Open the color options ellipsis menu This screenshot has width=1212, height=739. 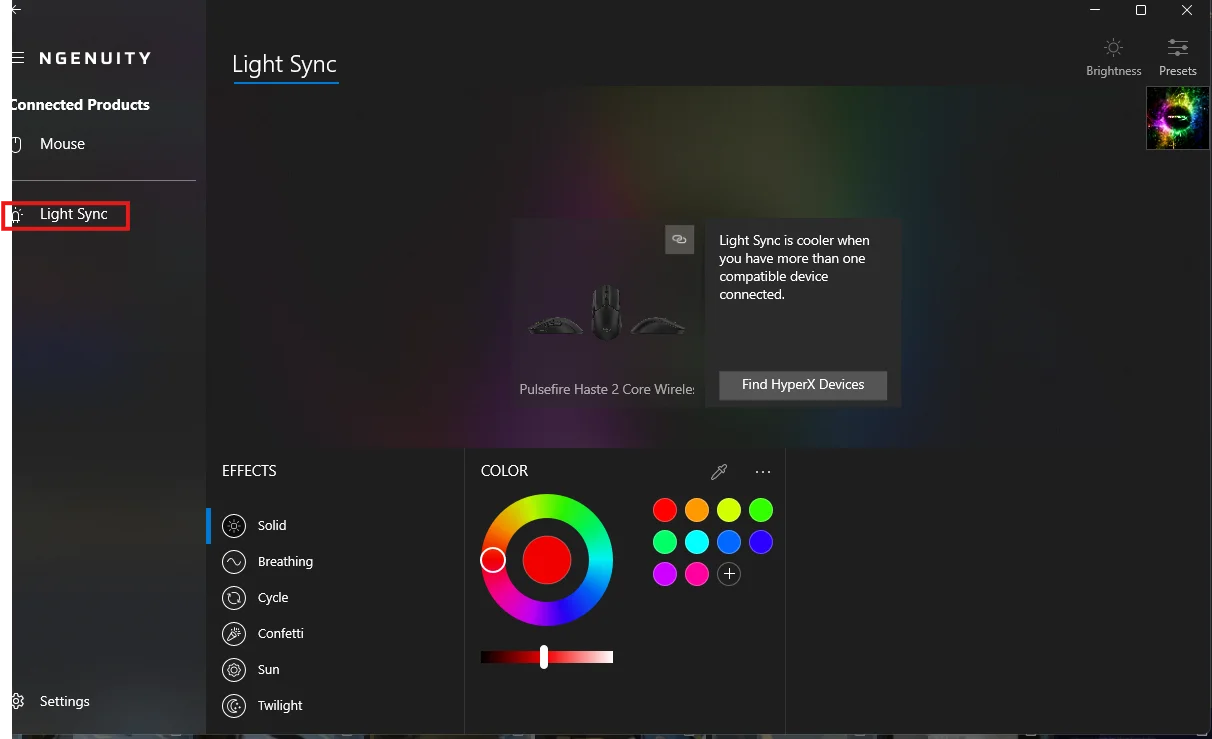[x=763, y=472]
